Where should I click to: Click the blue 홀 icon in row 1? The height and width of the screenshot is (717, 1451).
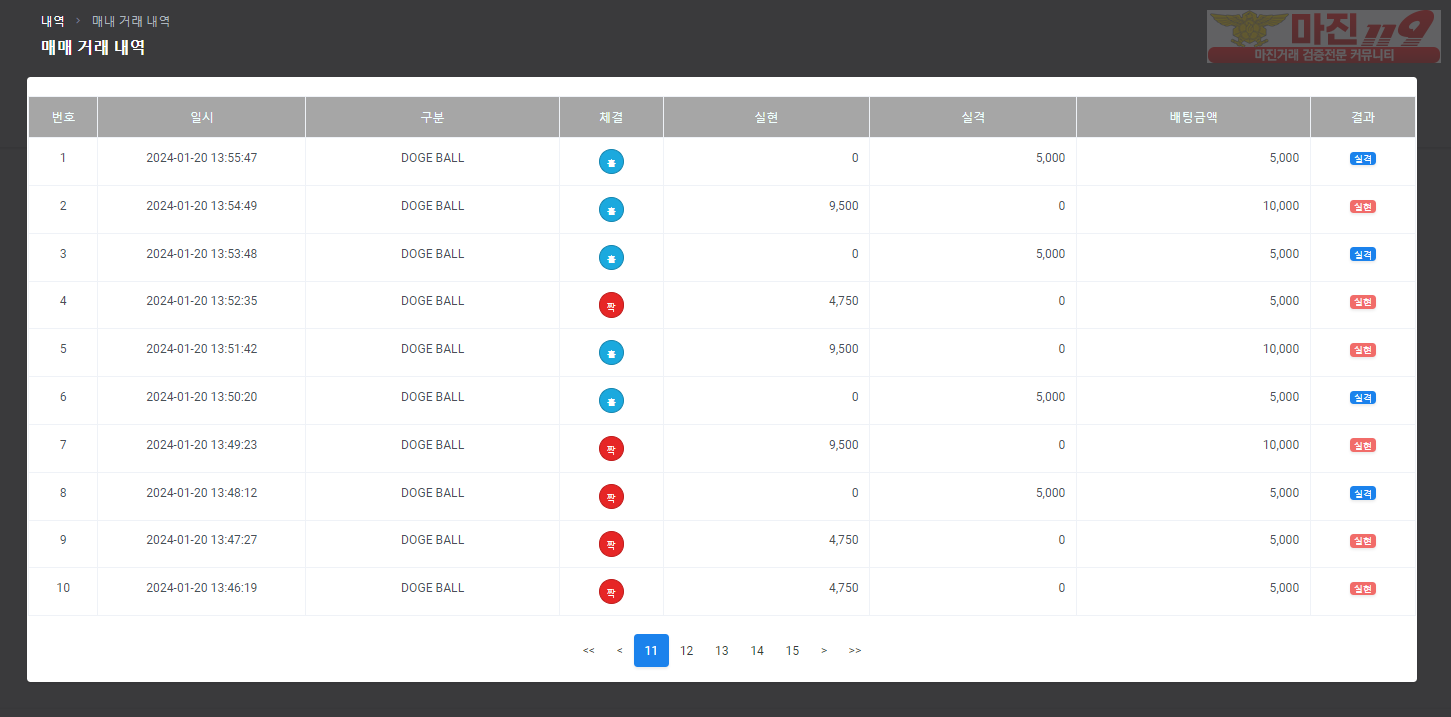(611, 161)
